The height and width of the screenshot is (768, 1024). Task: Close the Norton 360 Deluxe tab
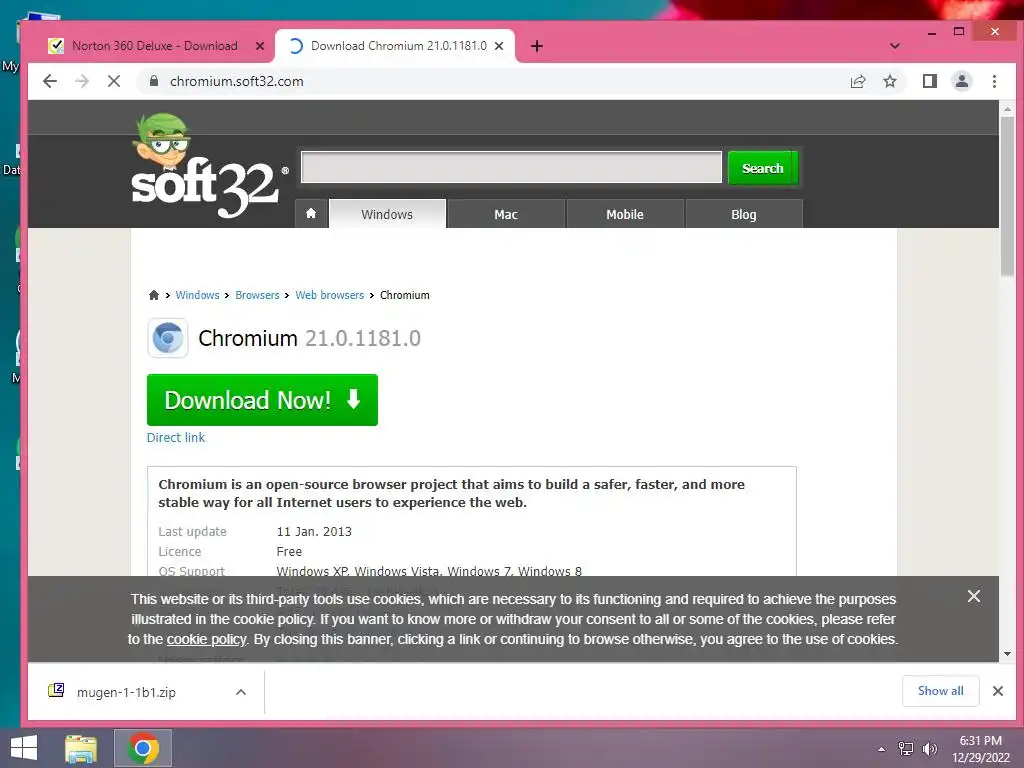tap(260, 46)
